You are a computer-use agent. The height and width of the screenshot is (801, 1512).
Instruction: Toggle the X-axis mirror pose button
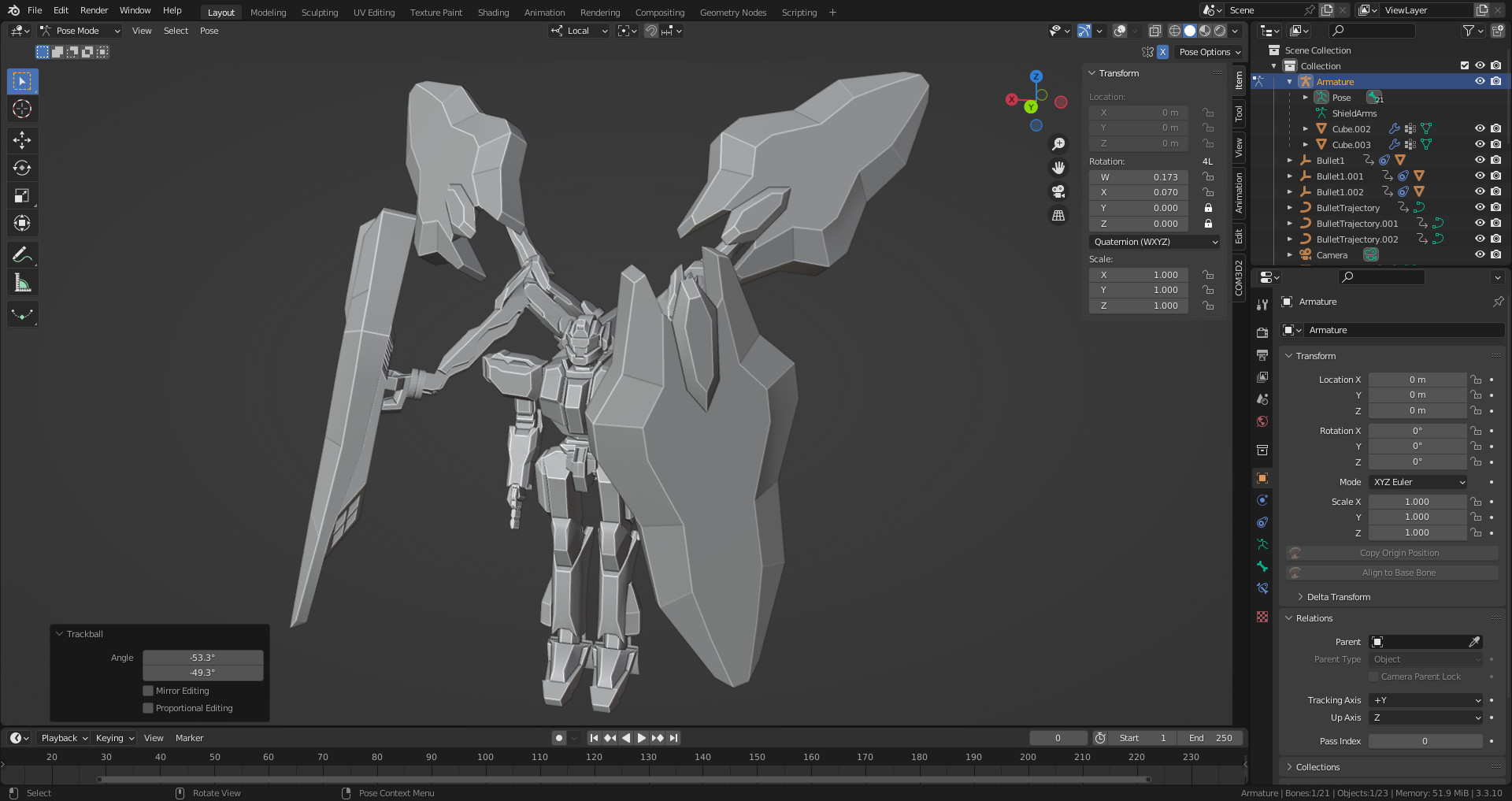click(x=1162, y=52)
